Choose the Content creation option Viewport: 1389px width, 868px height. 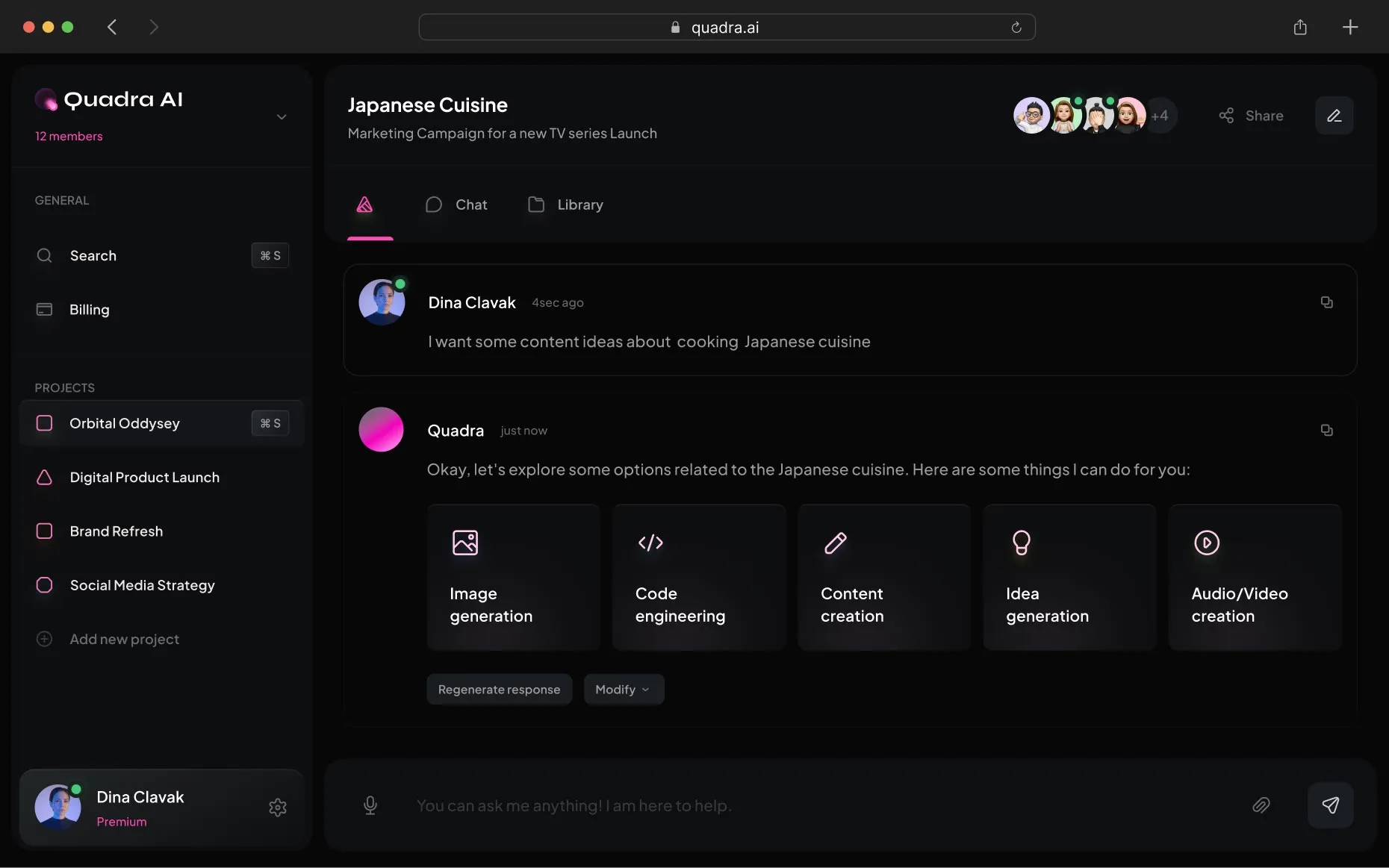(883, 577)
